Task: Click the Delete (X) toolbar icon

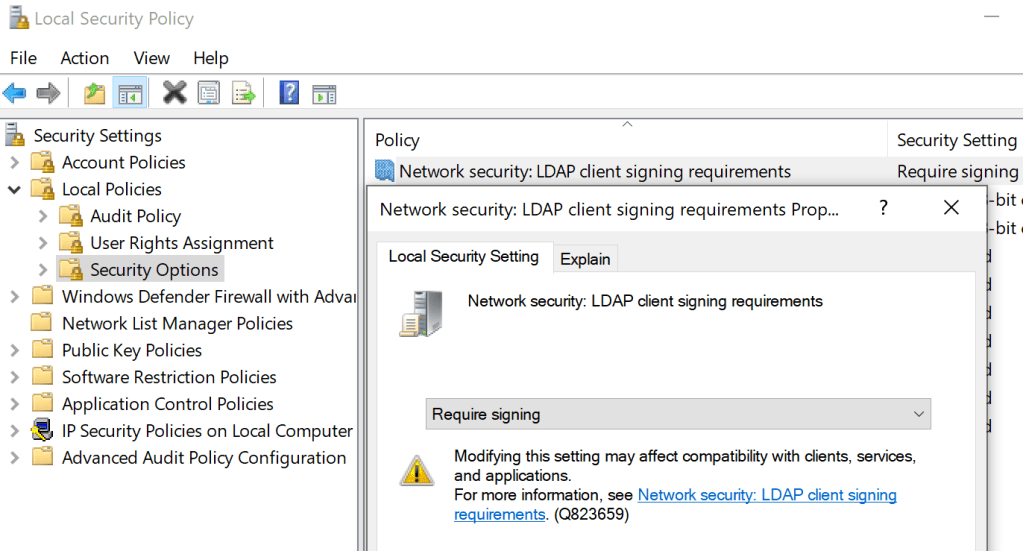Action: [x=174, y=94]
